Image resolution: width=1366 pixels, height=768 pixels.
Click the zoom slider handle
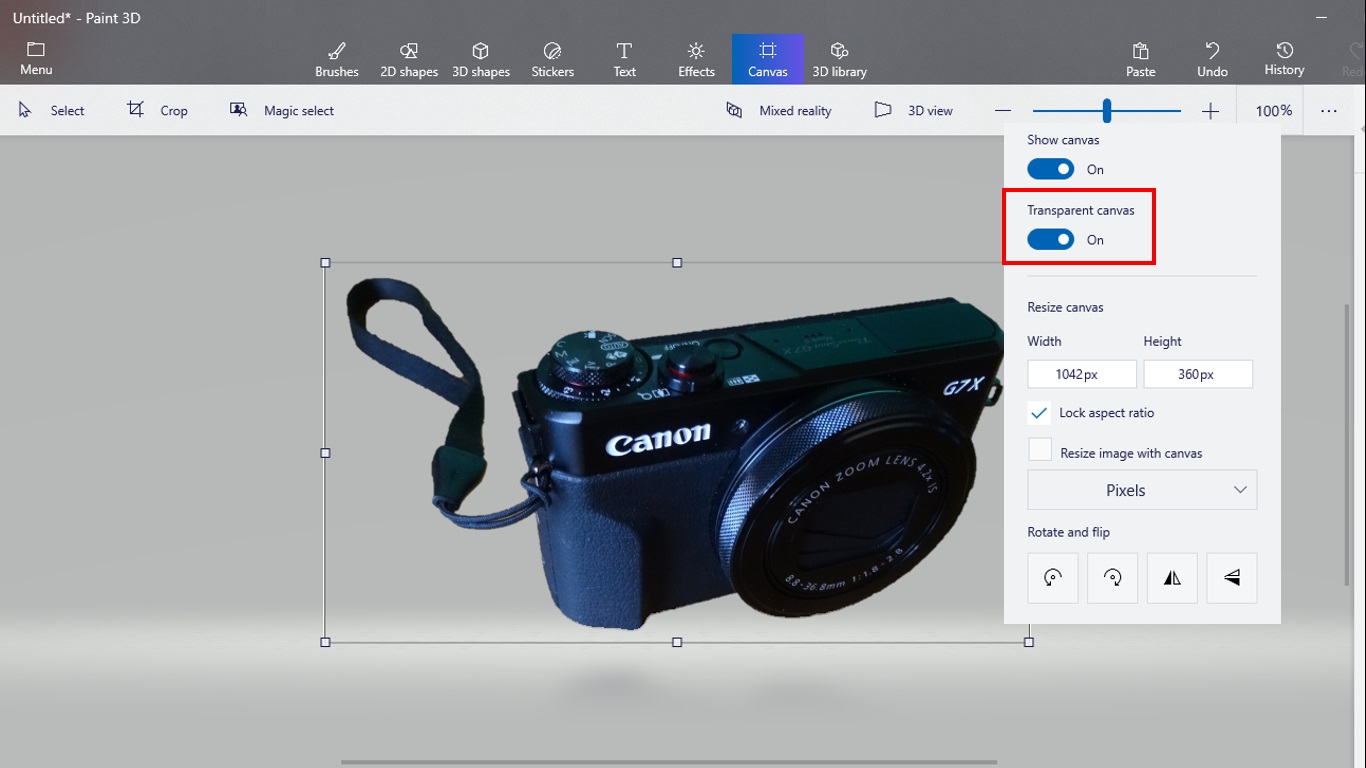pyautogui.click(x=1107, y=110)
